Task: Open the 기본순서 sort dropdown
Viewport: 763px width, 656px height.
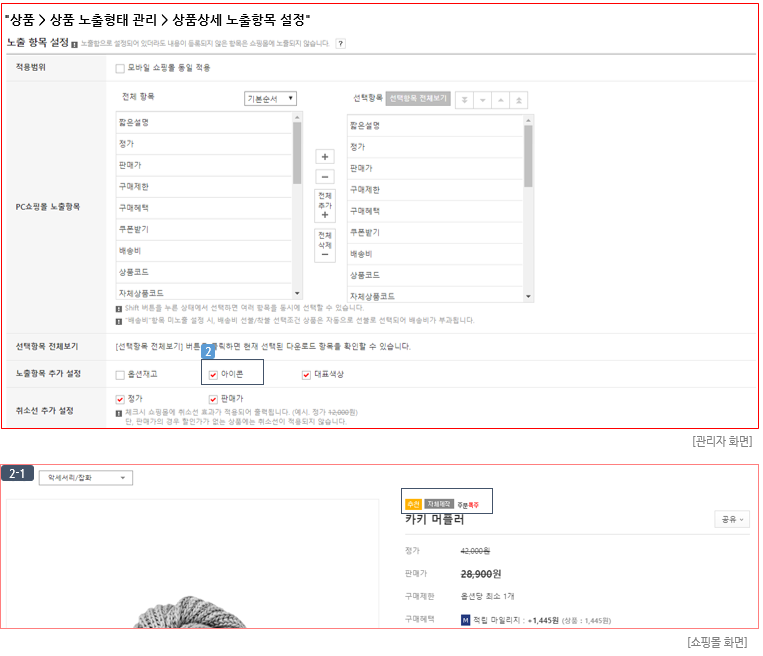Action: pos(271,98)
